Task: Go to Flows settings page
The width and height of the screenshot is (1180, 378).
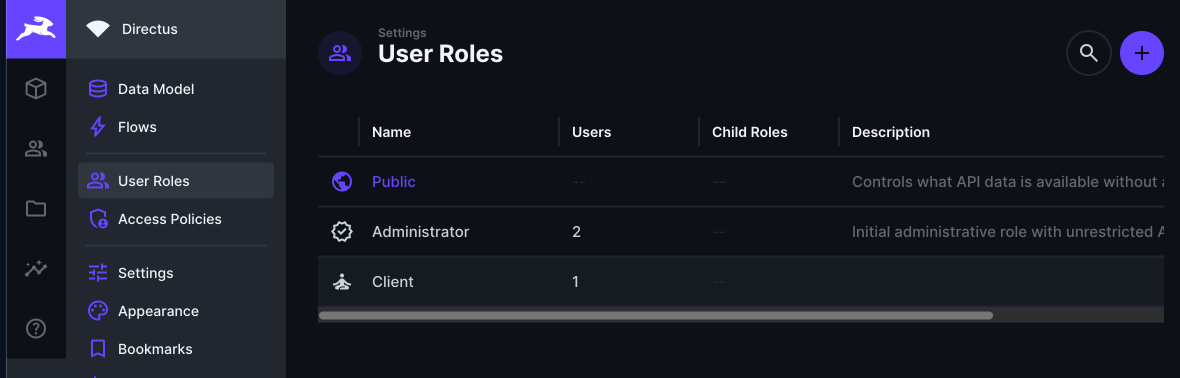Action: coord(175,127)
